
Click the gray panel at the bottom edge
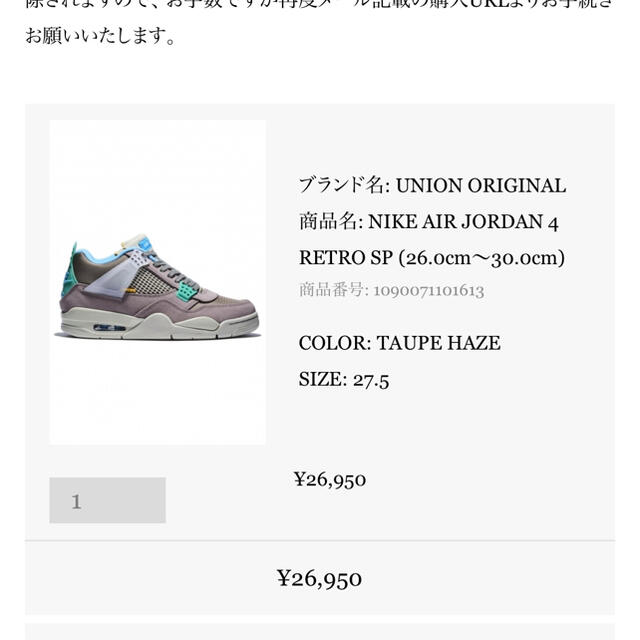click(x=320, y=631)
